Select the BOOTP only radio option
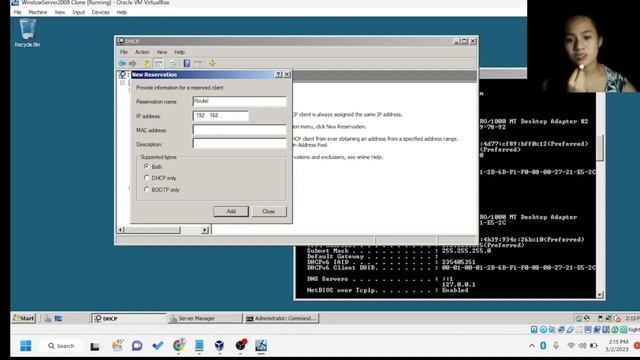 click(147, 189)
